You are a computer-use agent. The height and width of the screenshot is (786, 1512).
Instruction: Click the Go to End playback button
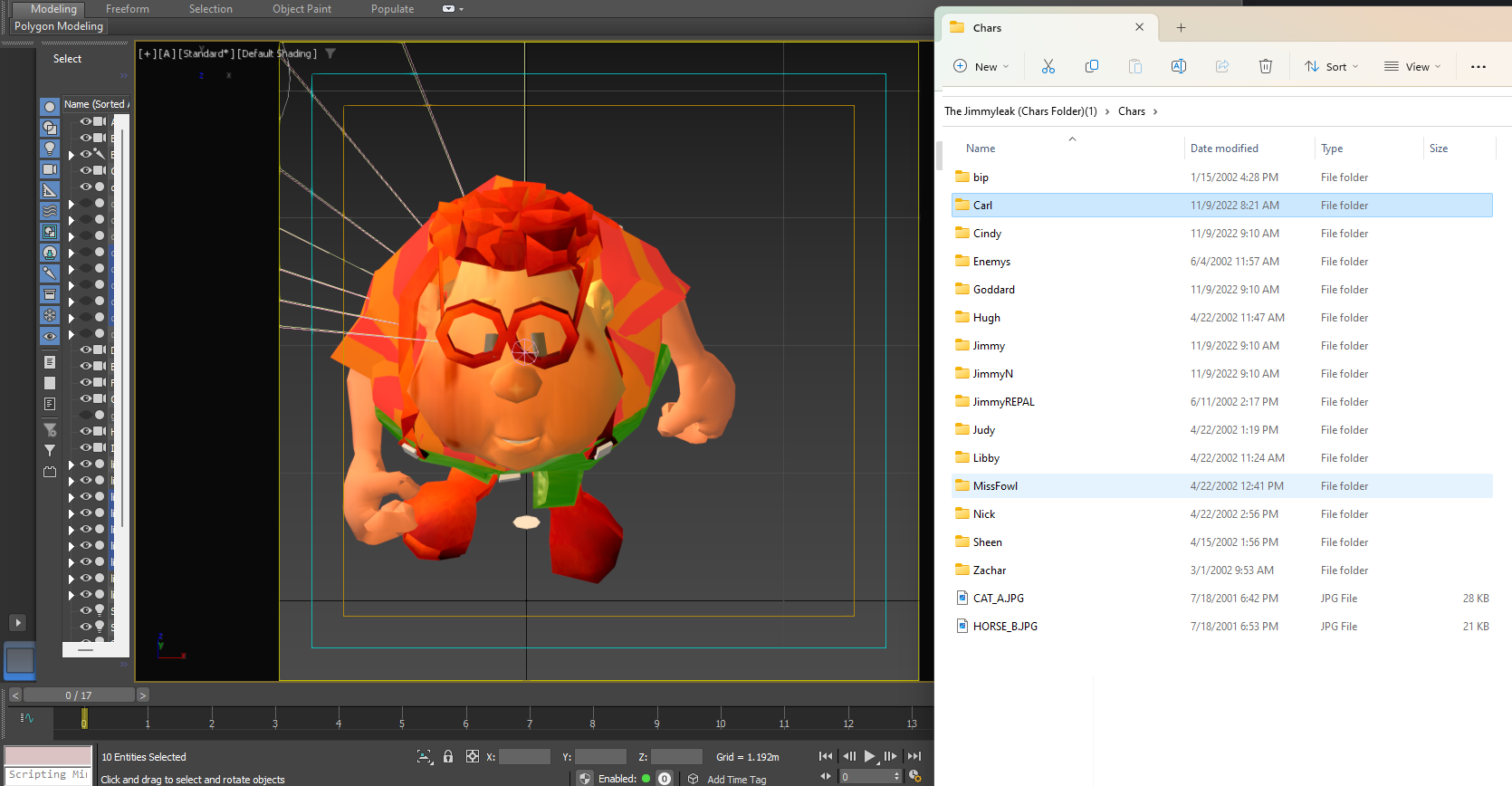pyautogui.click(x=914, y=756)
